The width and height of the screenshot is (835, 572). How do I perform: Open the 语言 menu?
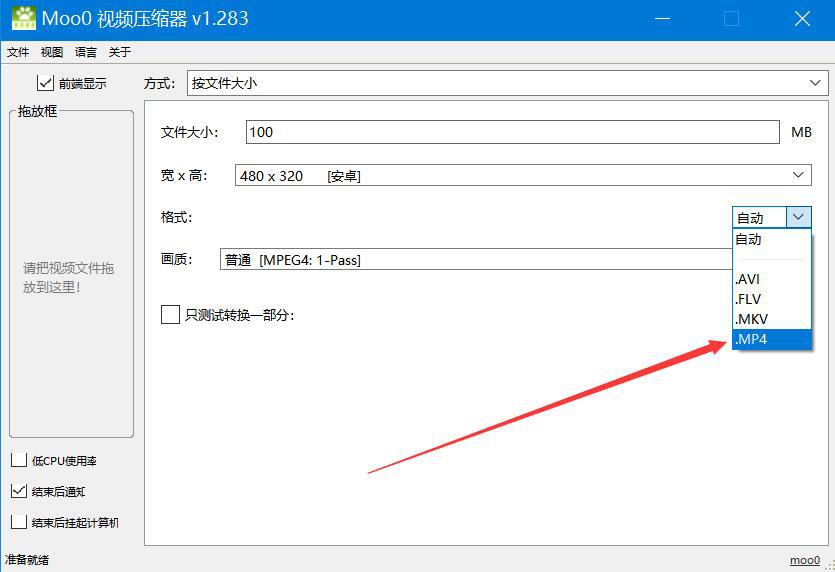86,52
